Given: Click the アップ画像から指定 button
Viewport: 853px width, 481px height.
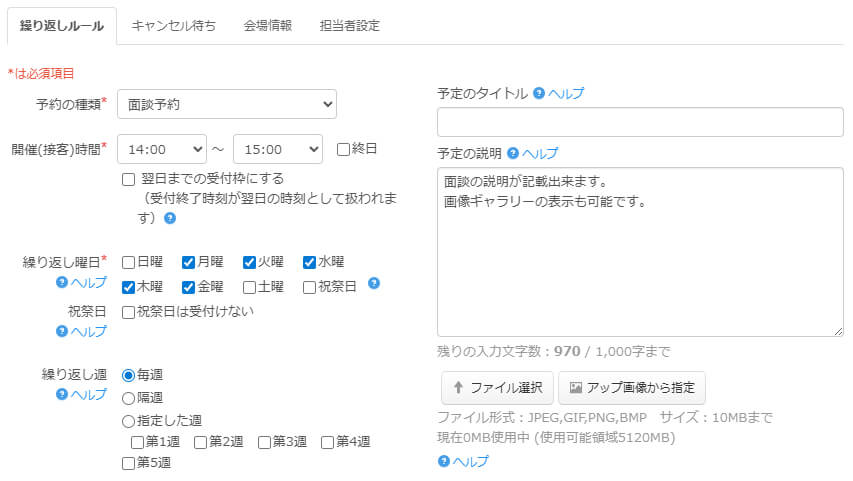Looking at the screenshot, I should coord(632,388).
